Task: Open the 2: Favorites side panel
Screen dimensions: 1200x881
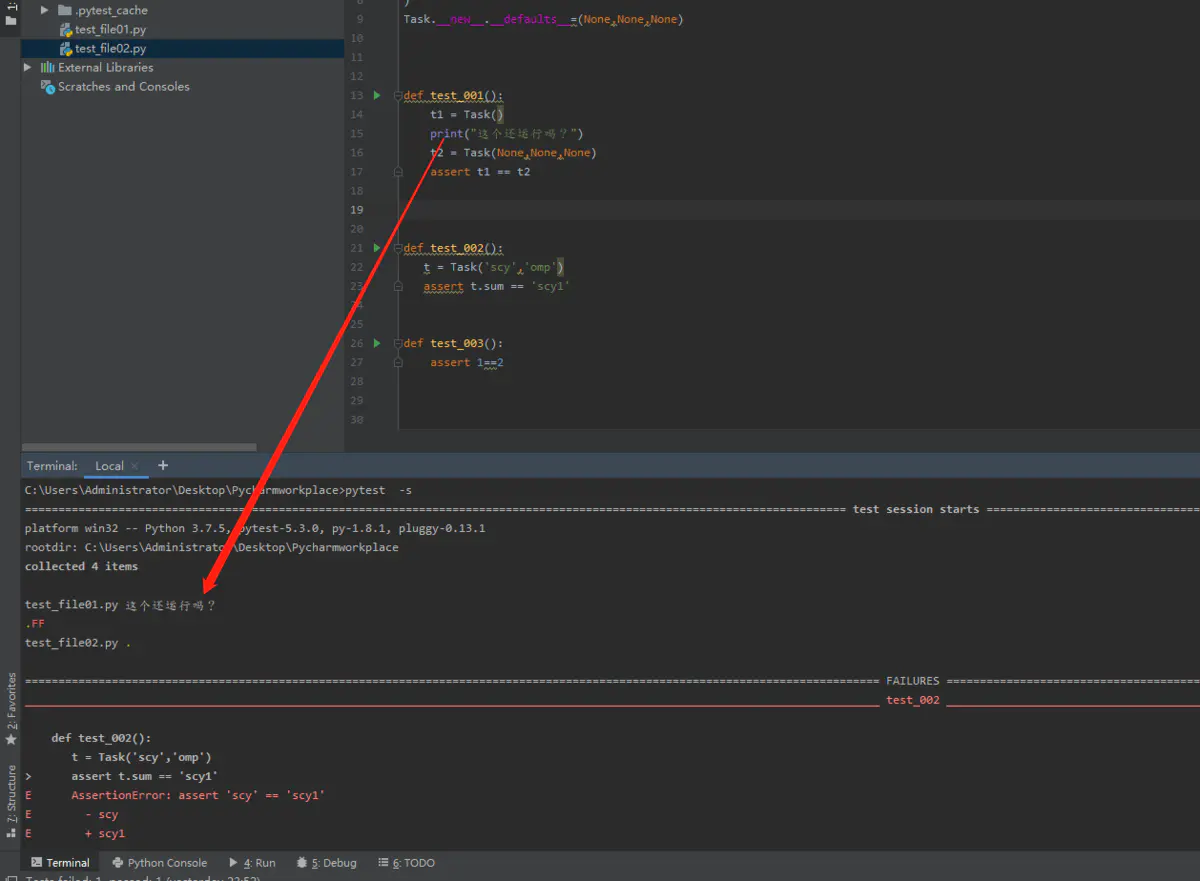Action: [11, 708]
